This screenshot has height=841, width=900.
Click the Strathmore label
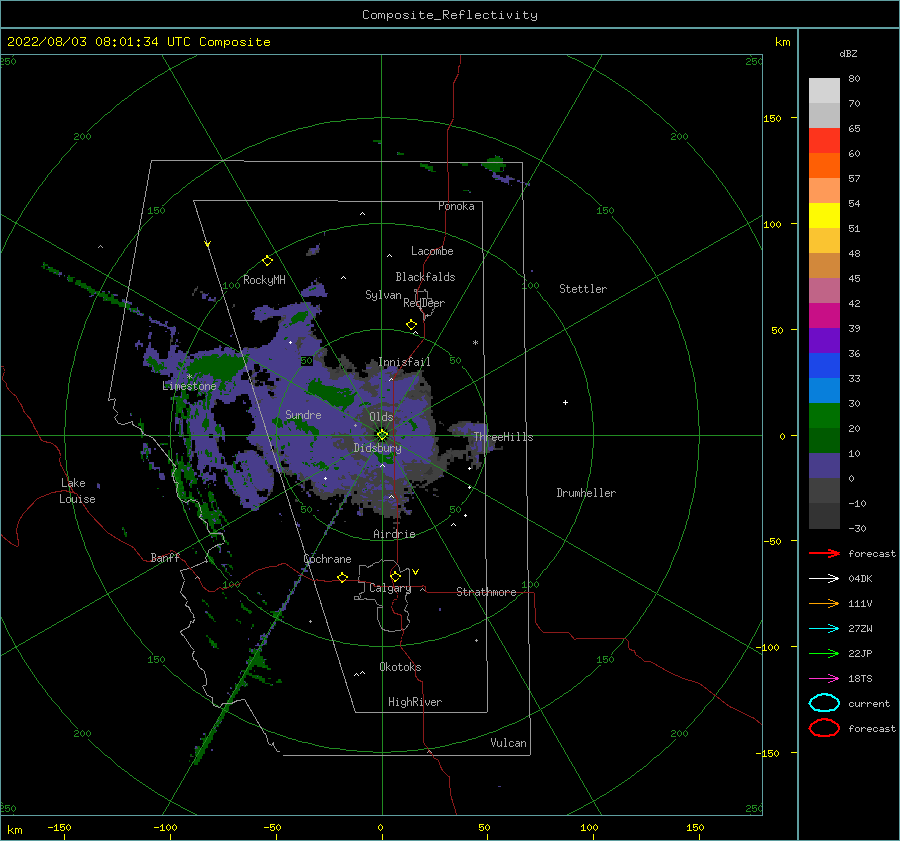coord(486,592)
